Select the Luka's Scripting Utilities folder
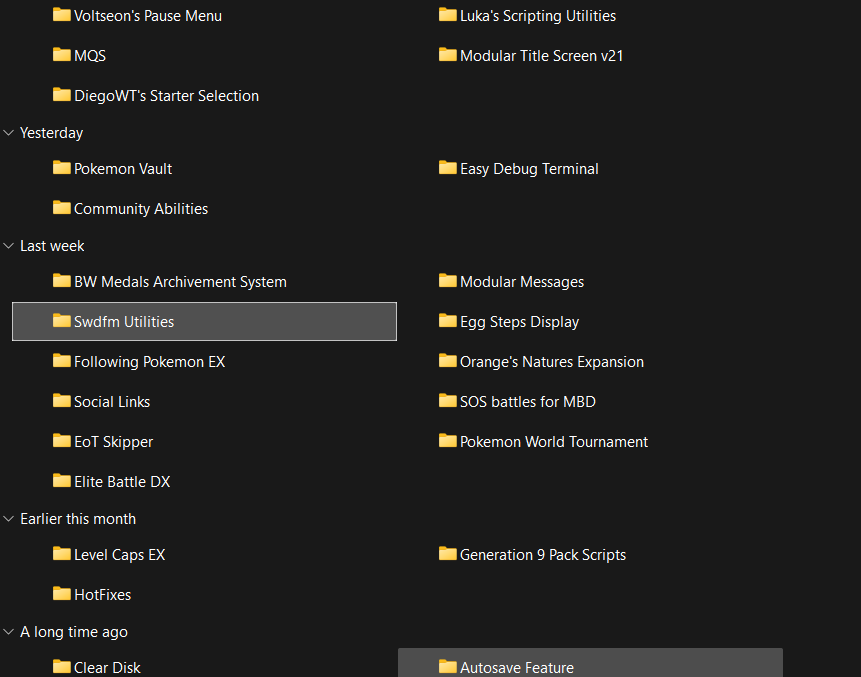The width and height of the screenshot is (861, 677). point(537,16)
